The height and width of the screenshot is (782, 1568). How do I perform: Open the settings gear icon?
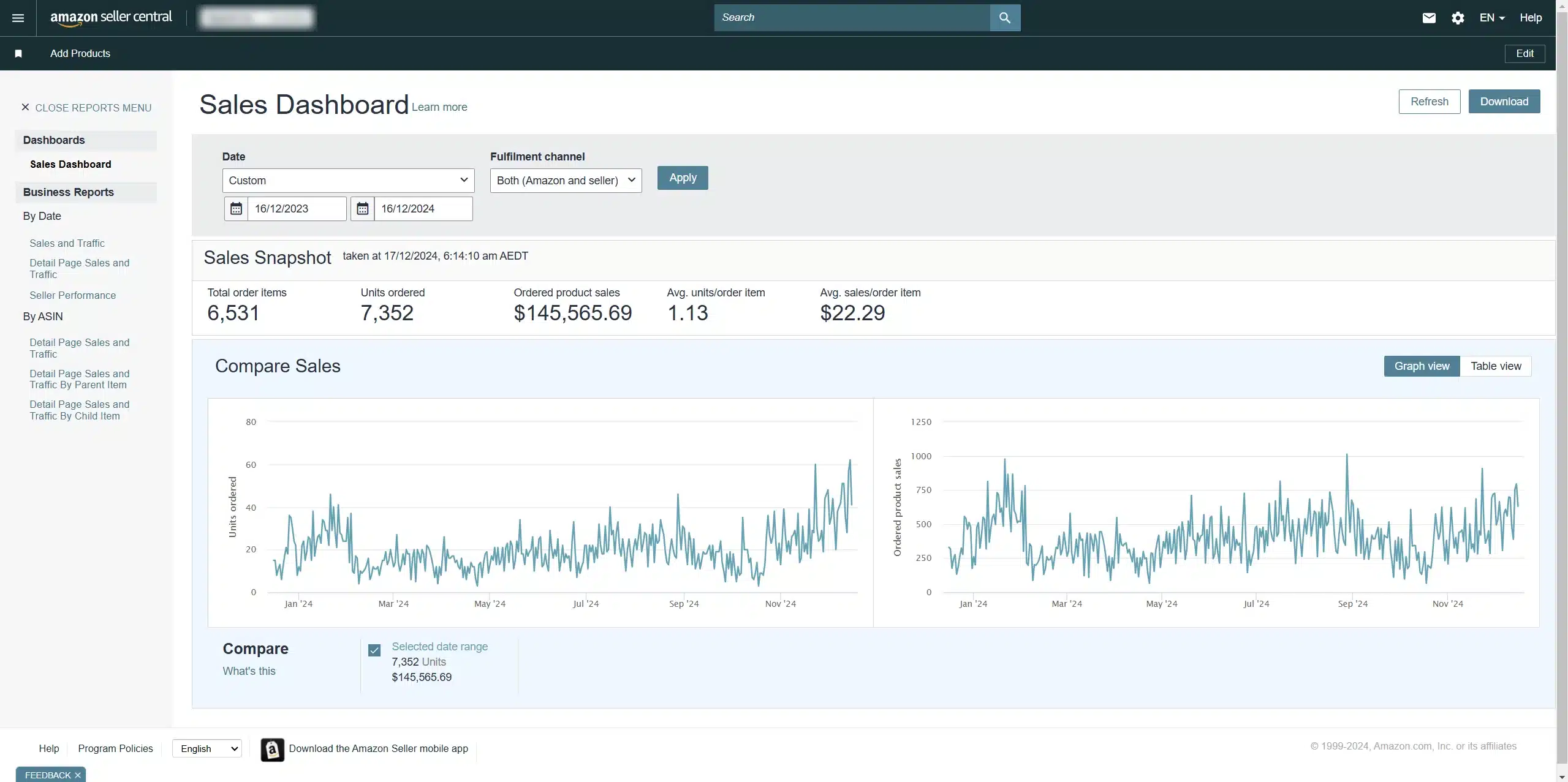(1458, 18)
